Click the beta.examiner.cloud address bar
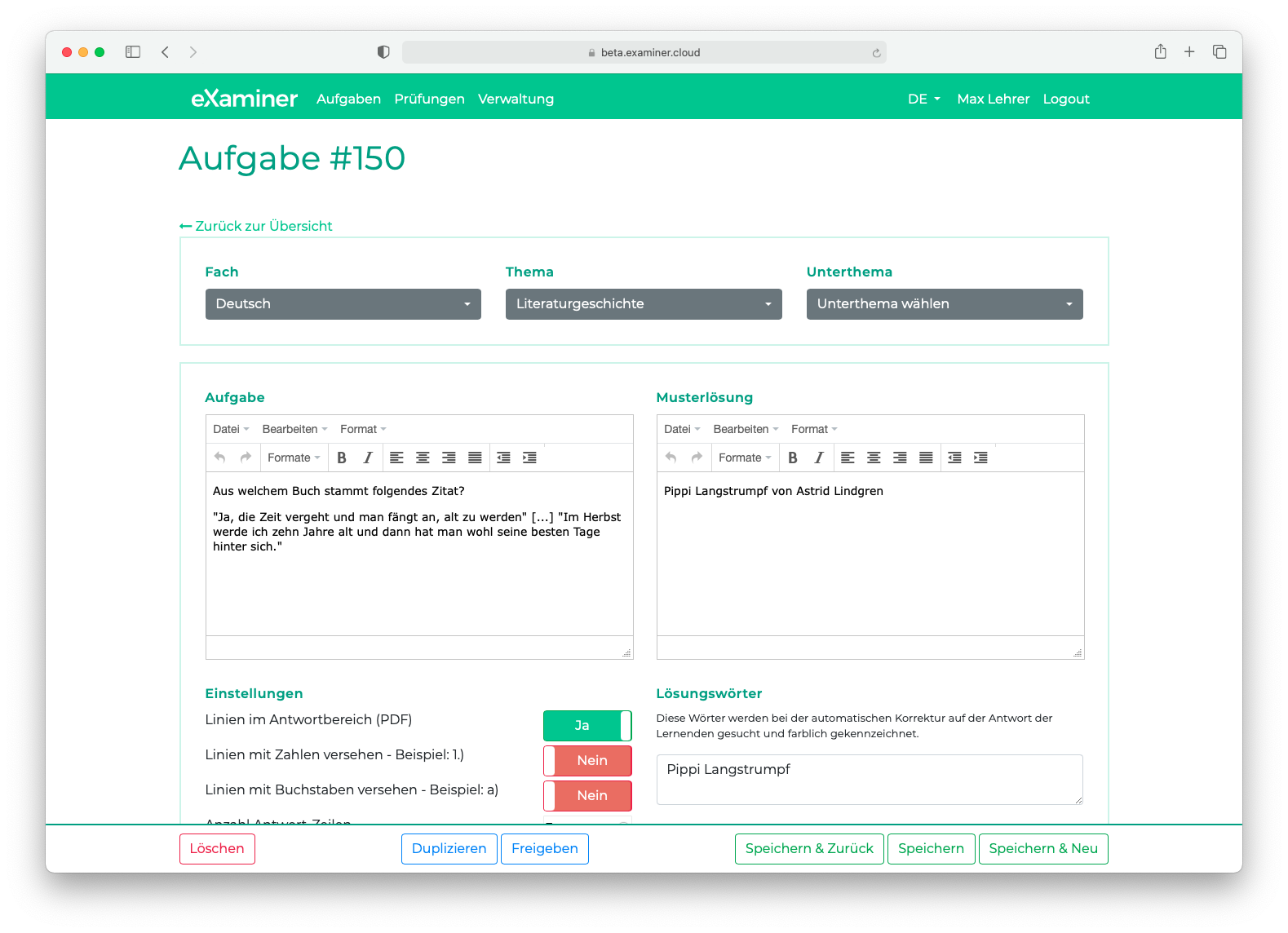This screenshot has width=1288, height=933. [x=644, y=52]
